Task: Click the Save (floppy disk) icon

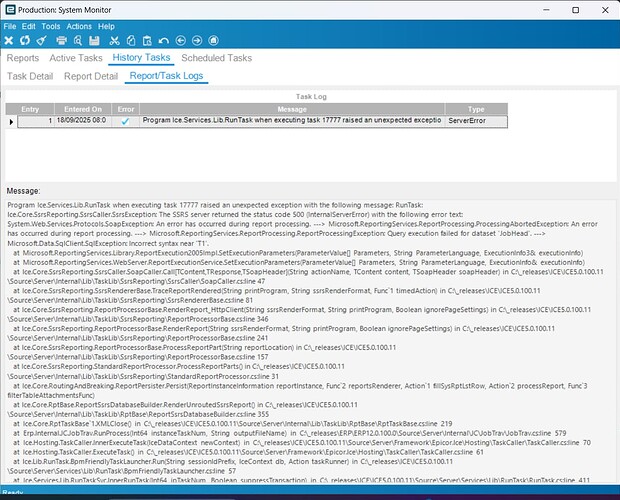Action: (94, 40)
